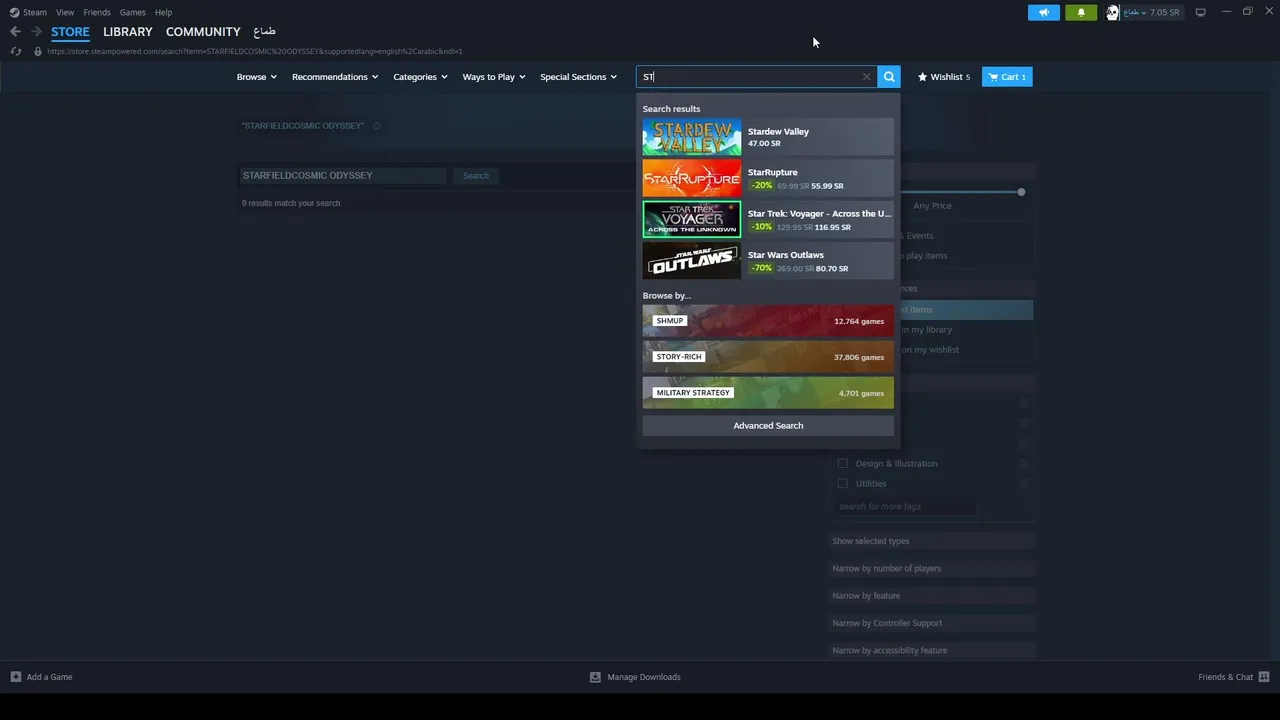
Task: Open announcements via the megaphone button
Action: click(1043, 12)
